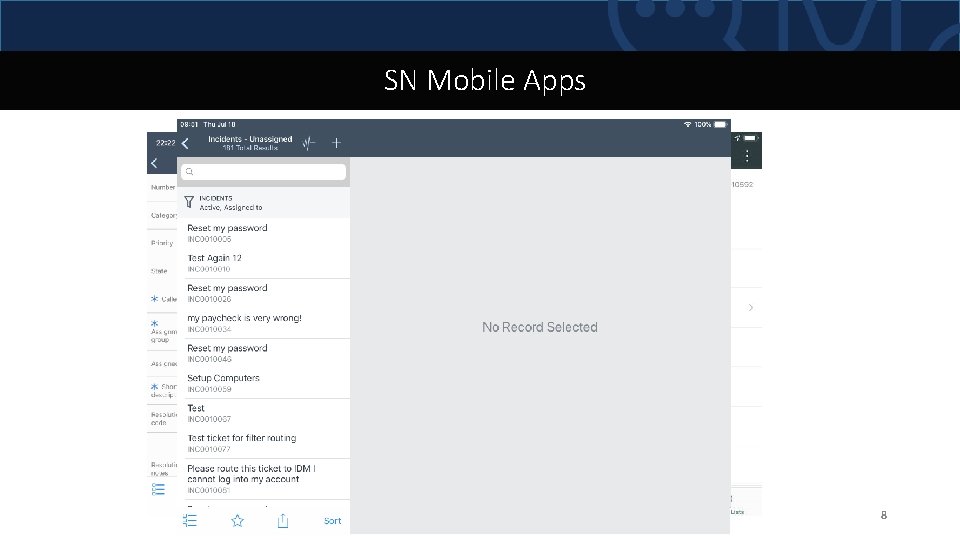Open three-dot menu in background right screen
The width and height of the screenshot is (960, 540).
[747, 156]
